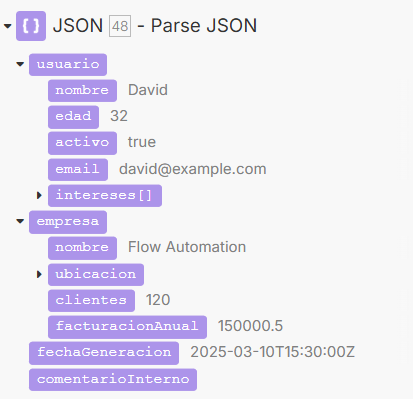This screenshot has width=413, height=399.
Task: Expand the intereses[] array
Action: [x=39, y=195]
